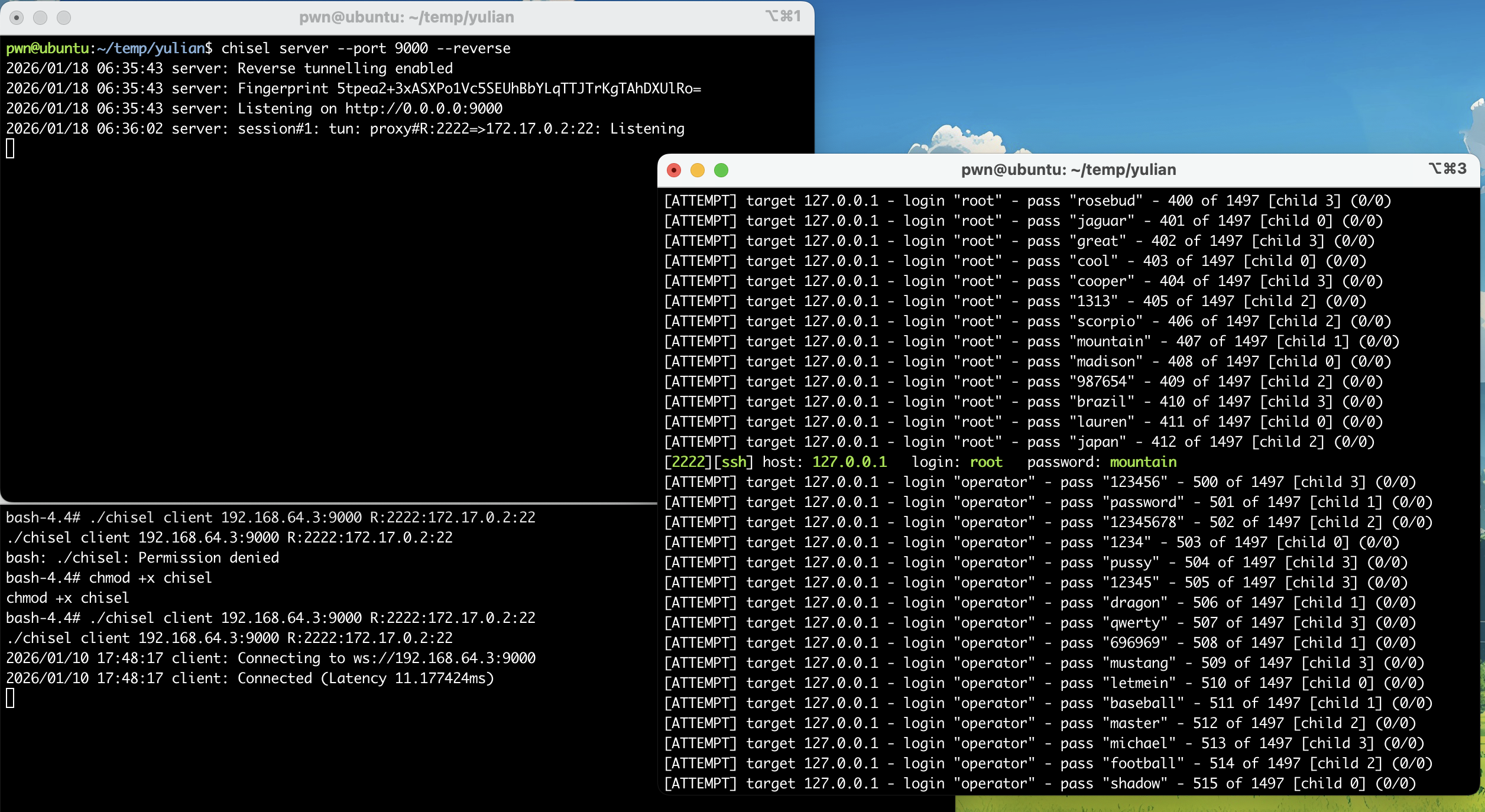Click the "chisel server --port 9000 --reverse" command
This screenshot has height=812, width=1485.
pos(365,48)
